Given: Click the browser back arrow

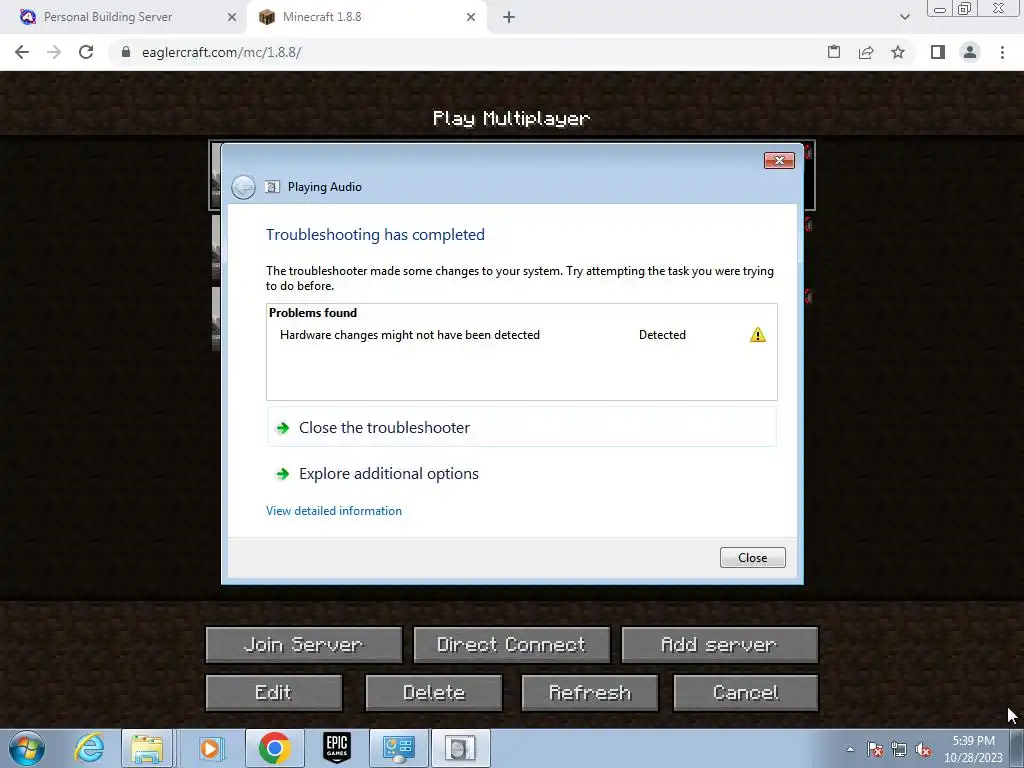Looking at the screenshot, I should 22,52.
